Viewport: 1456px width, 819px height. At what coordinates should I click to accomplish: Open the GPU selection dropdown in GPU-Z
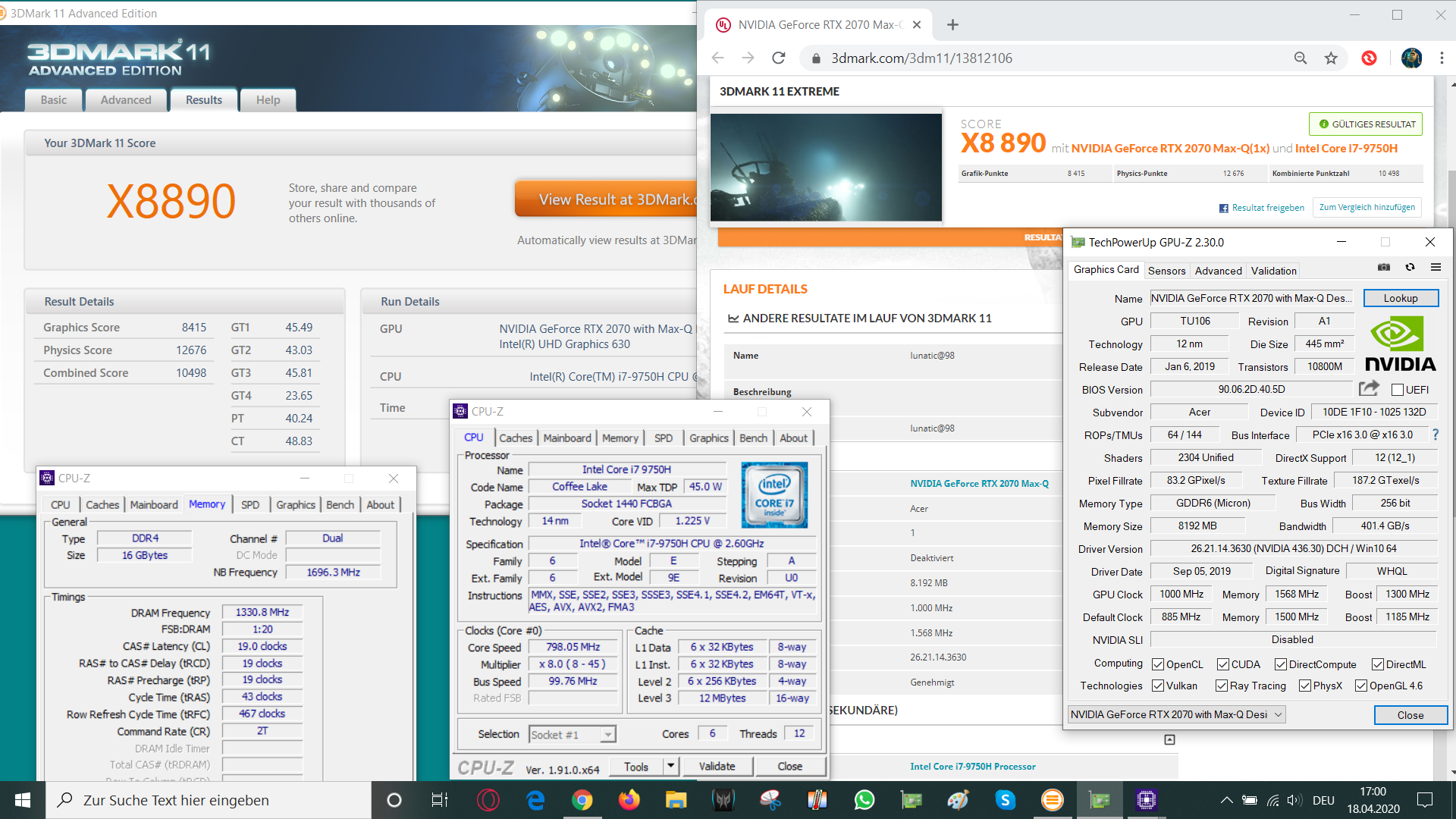[1176, 714]
